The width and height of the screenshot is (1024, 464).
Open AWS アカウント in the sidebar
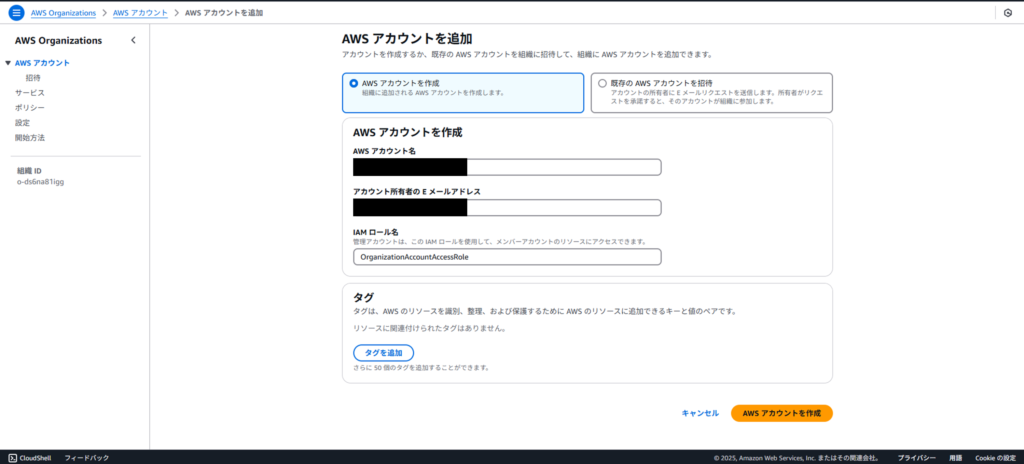42,63
